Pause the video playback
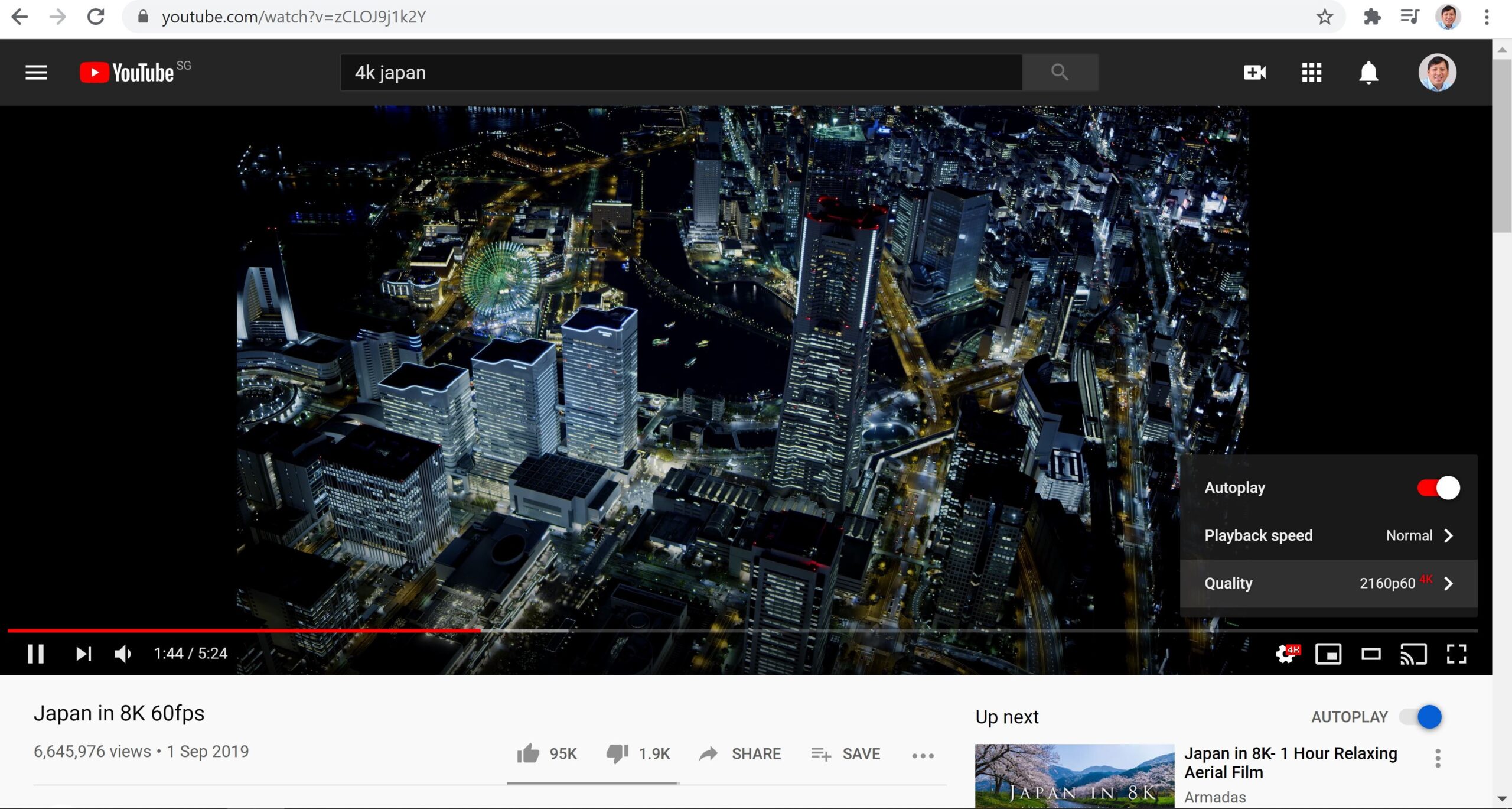Viewport: 1512px width, 809px height. (x=36, y=654)
